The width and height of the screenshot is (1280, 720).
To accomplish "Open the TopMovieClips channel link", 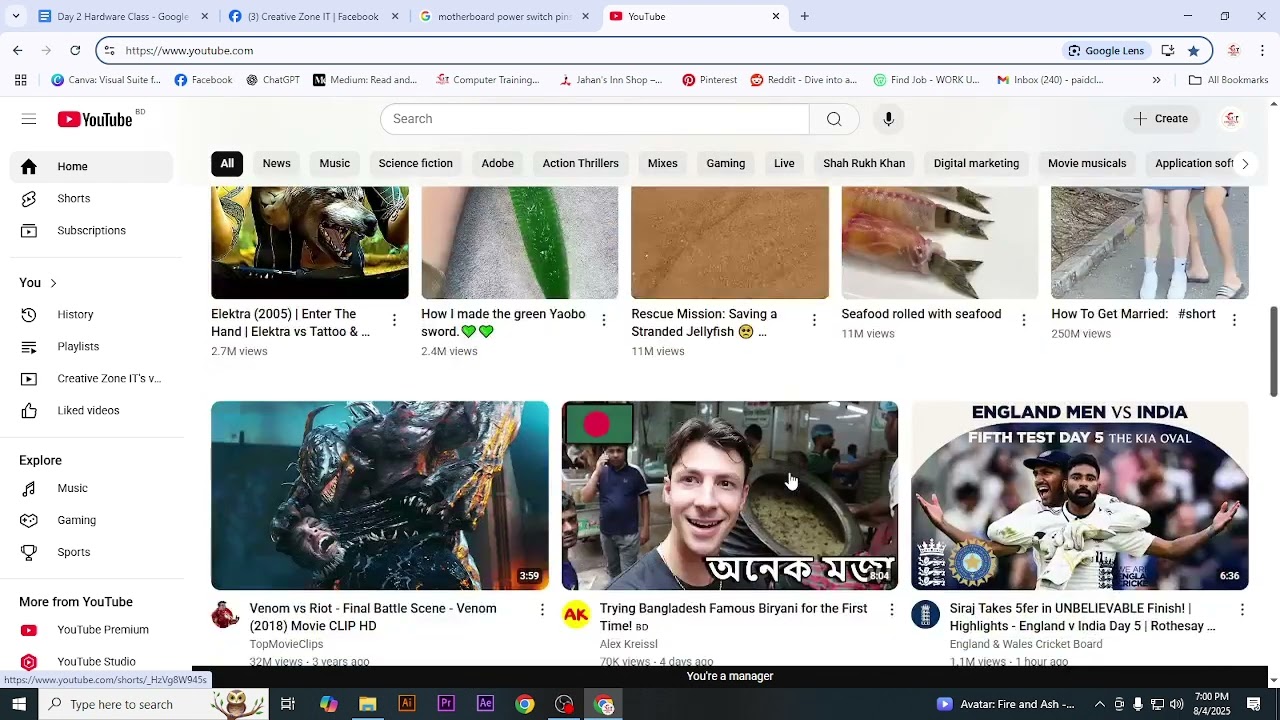I will coord(286,644).
